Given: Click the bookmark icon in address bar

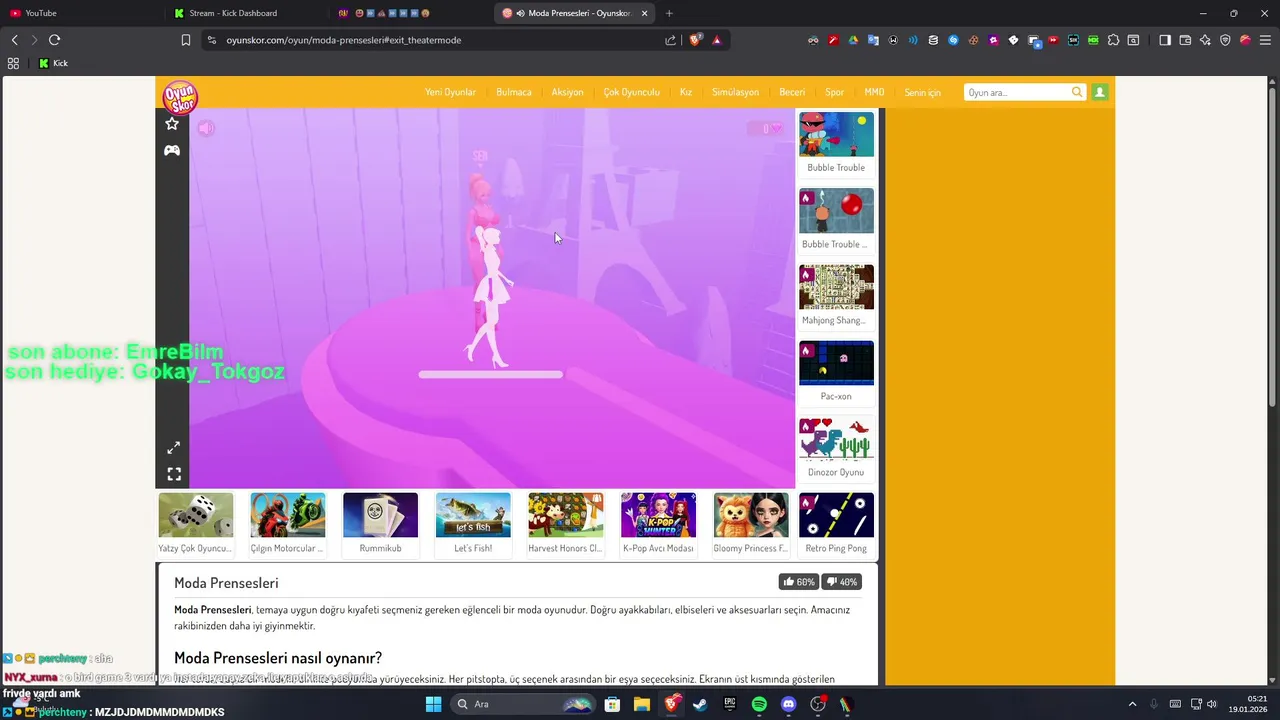Looking at the screenshot, I should pos(185,40).
